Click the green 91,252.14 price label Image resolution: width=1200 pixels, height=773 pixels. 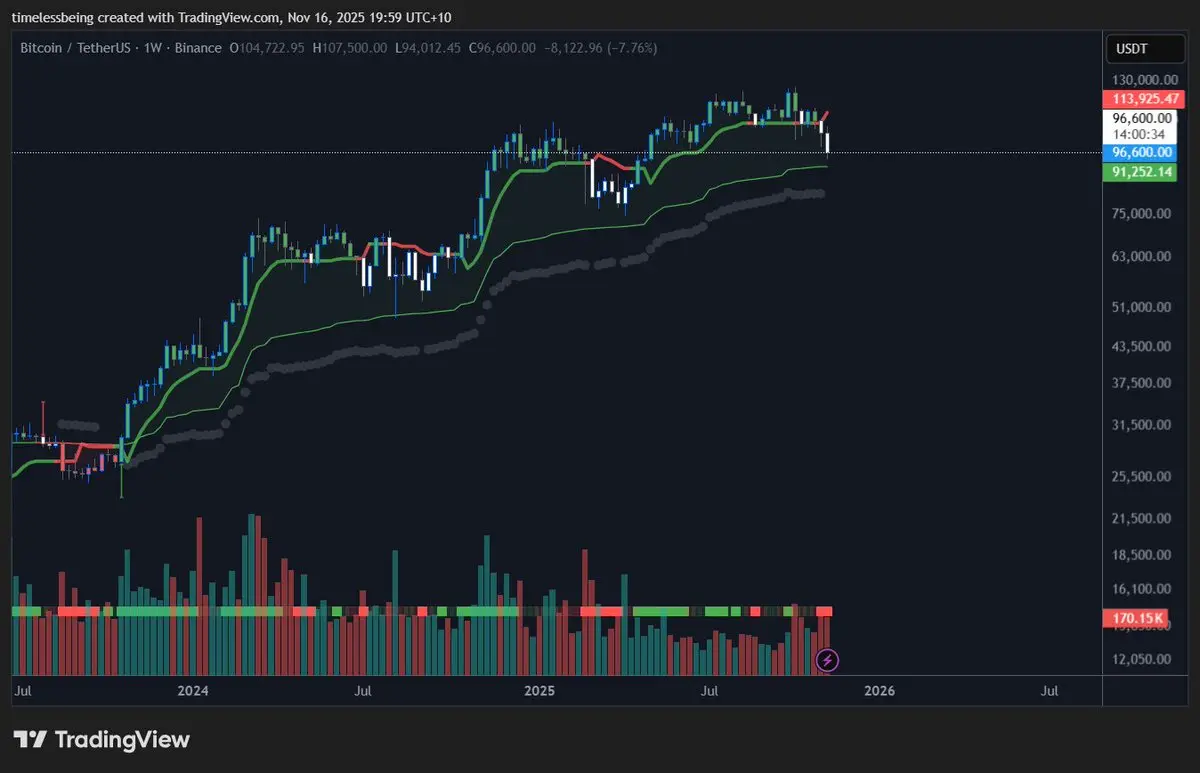tap(1141, 171)
